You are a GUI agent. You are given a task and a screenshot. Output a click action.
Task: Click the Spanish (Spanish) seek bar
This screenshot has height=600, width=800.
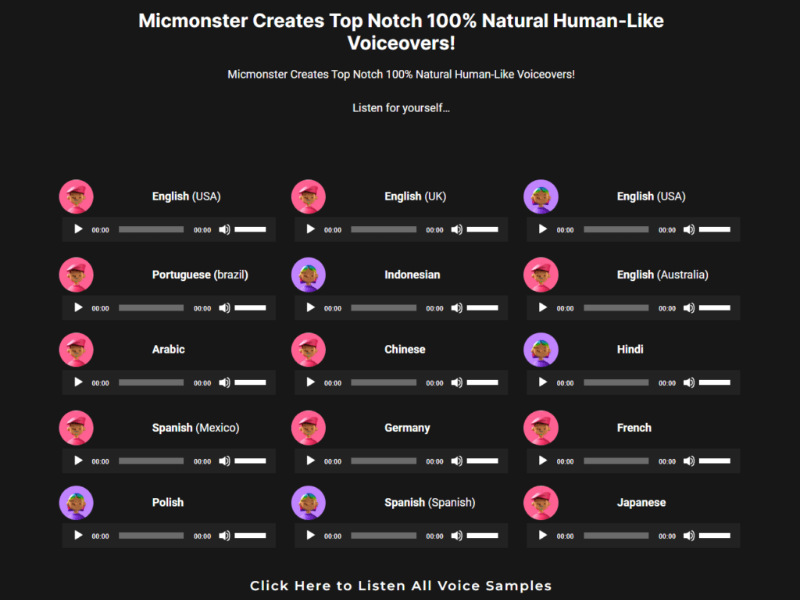tap(383, 536)
